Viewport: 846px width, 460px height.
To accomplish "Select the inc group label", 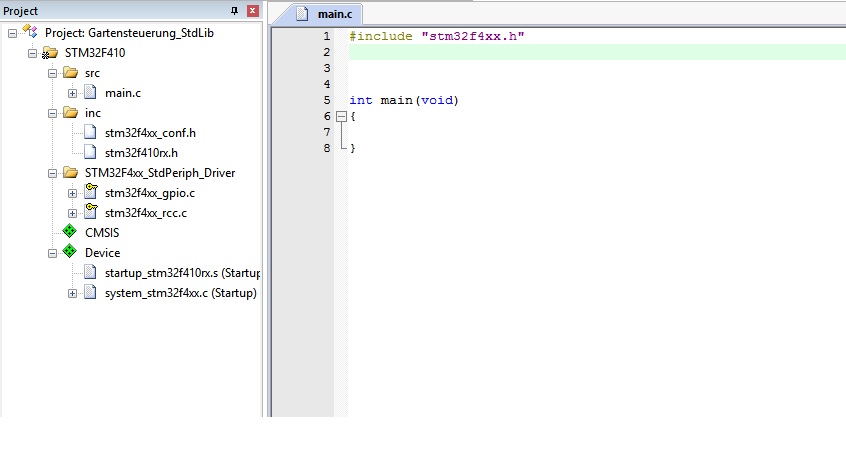I will 93,113.
